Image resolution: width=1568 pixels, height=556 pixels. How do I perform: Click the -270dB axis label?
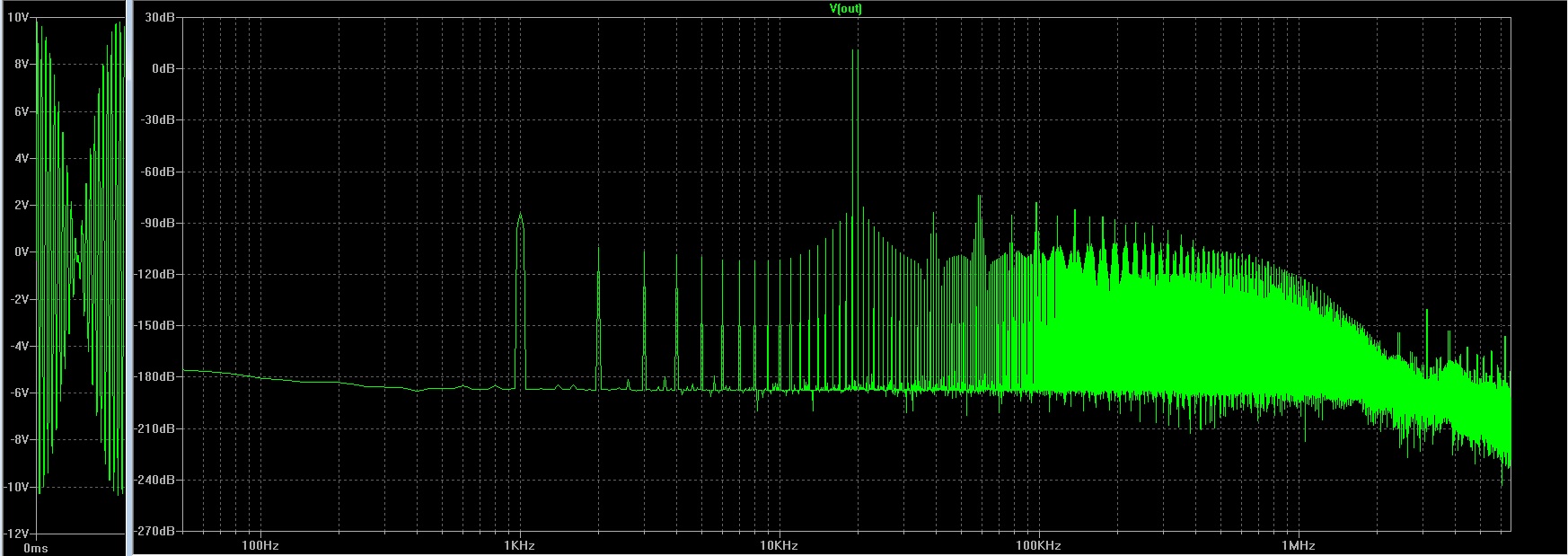click(x=155, y=532)
